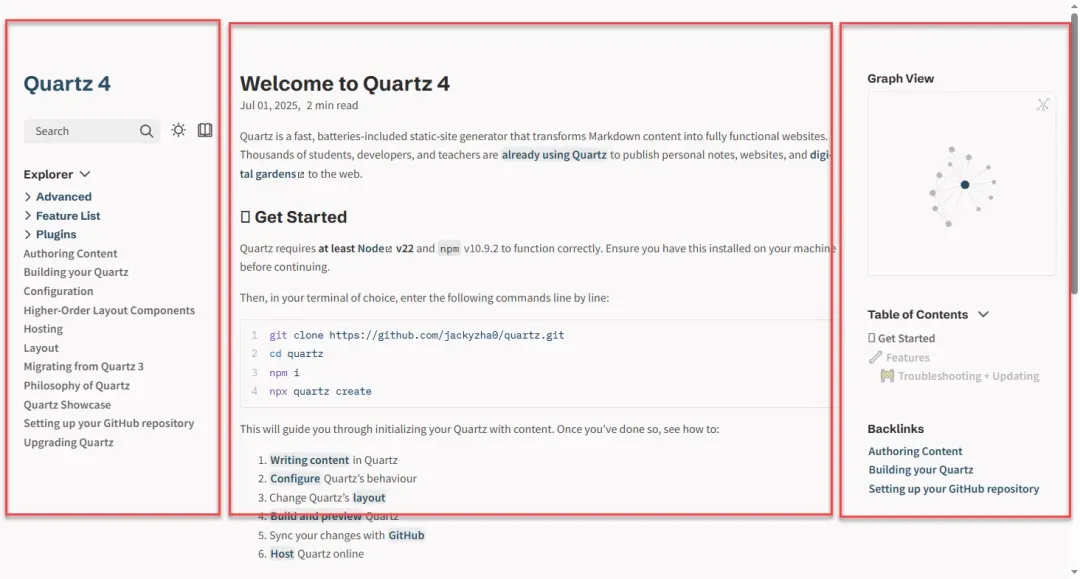Image resolution: width=1080 pixels, height=579 pixels.
Task: Click the search magnifier icon
Action: click(146, 131)
